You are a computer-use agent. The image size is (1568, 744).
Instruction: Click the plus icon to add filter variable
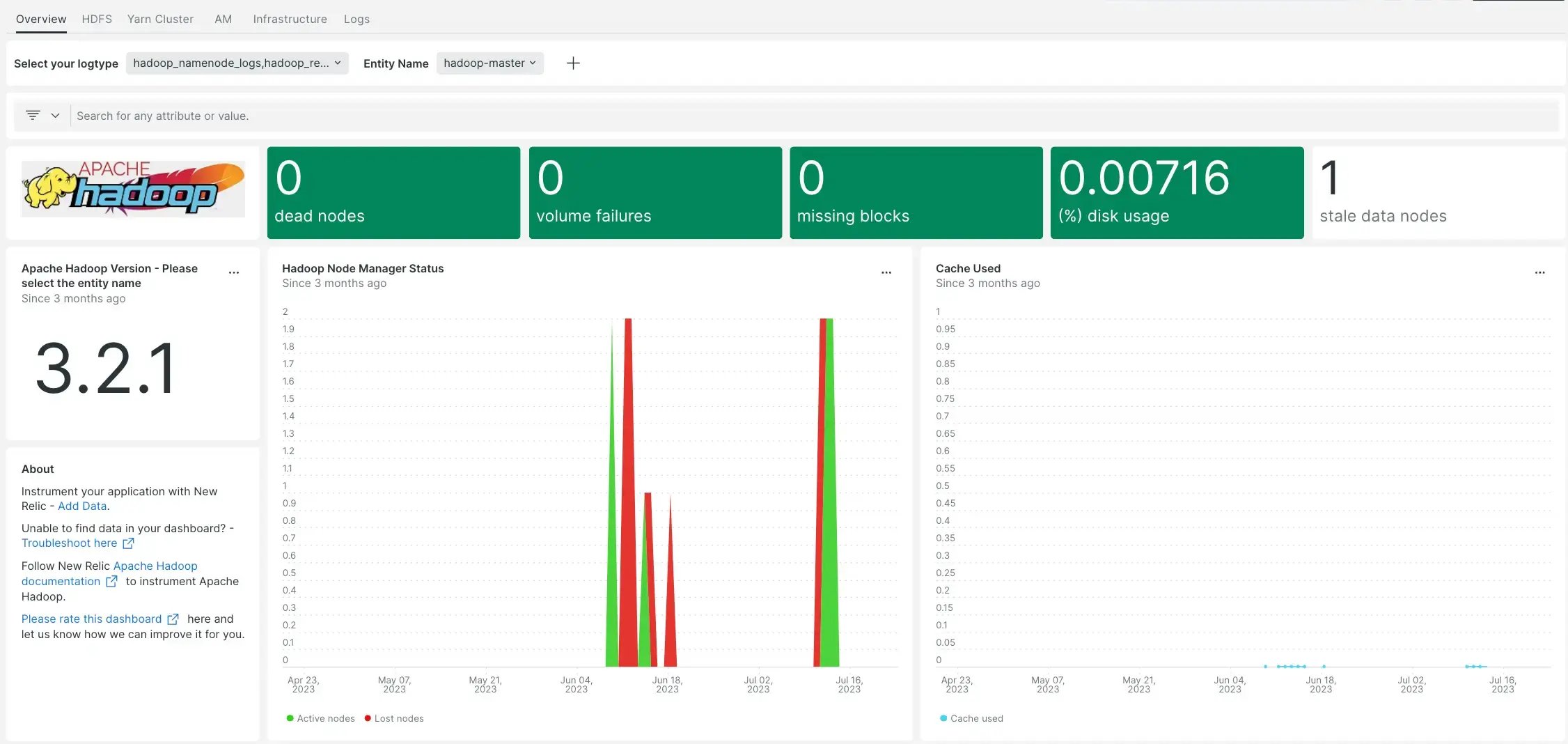tap(573, 63)
